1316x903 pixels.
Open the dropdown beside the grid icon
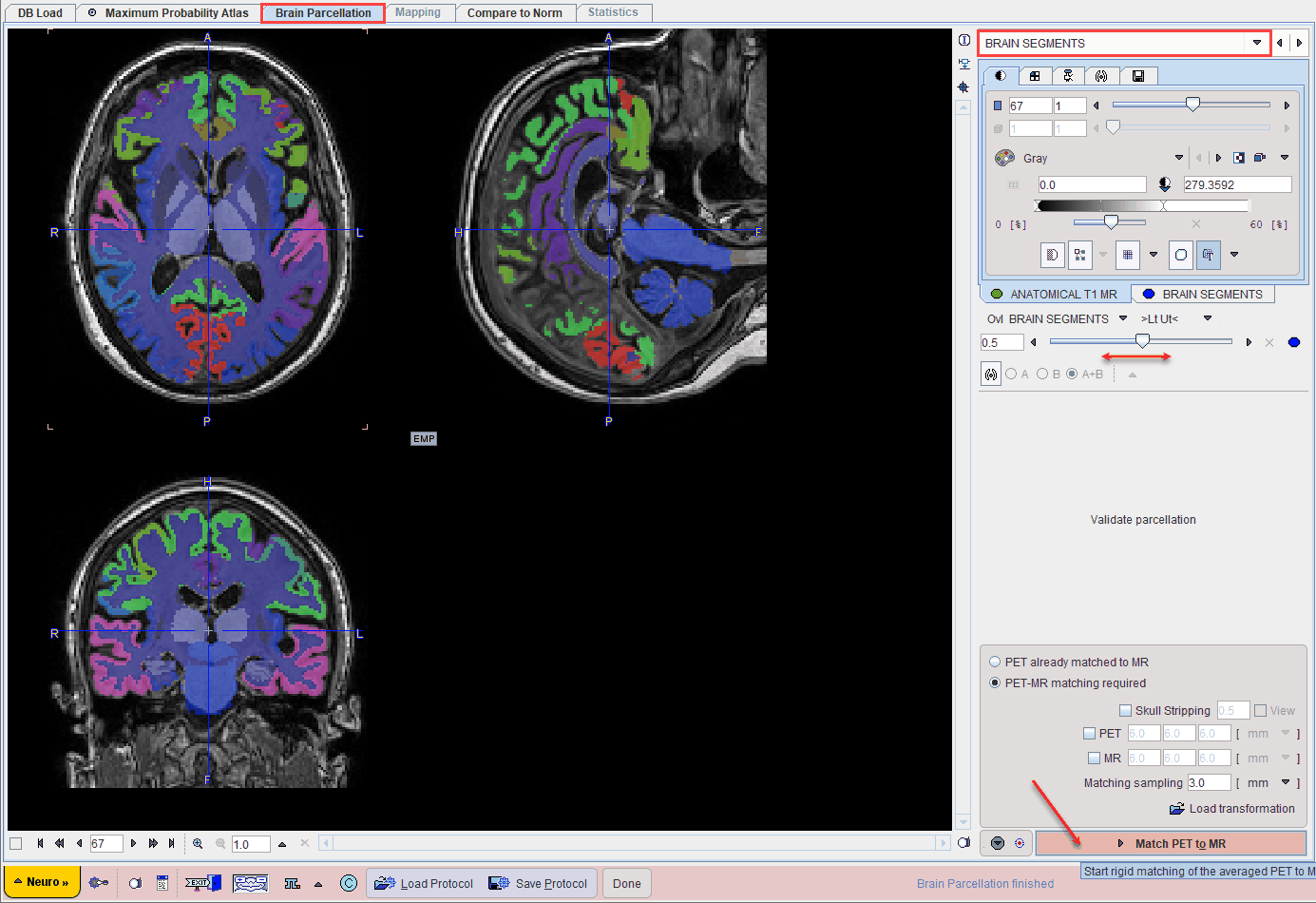(1154, 255)
